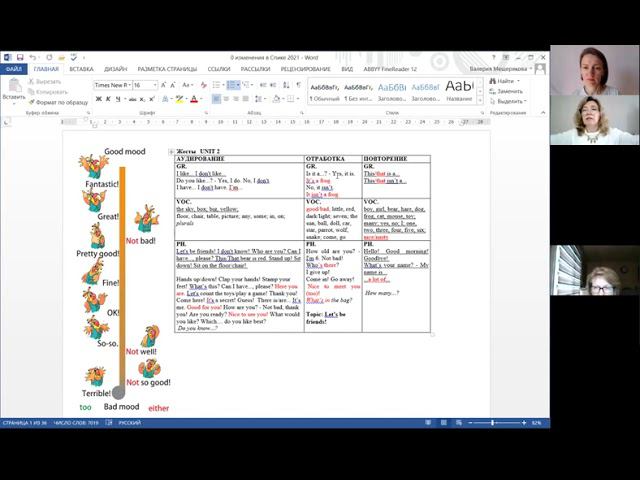The height and width of the screenshot is (480, 640).
Task: Toggle bold (Ж) formatting
Action: click(x=98, y=99)
